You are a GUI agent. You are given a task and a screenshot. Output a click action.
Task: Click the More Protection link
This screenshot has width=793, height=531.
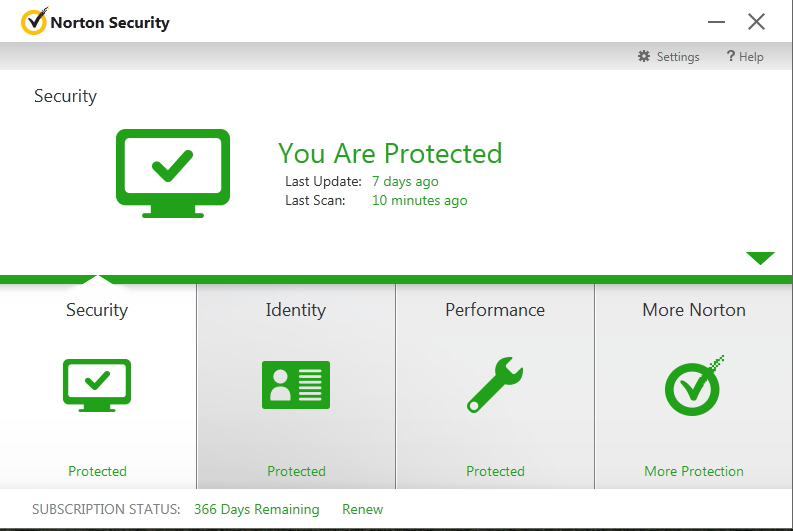point(694,471)
